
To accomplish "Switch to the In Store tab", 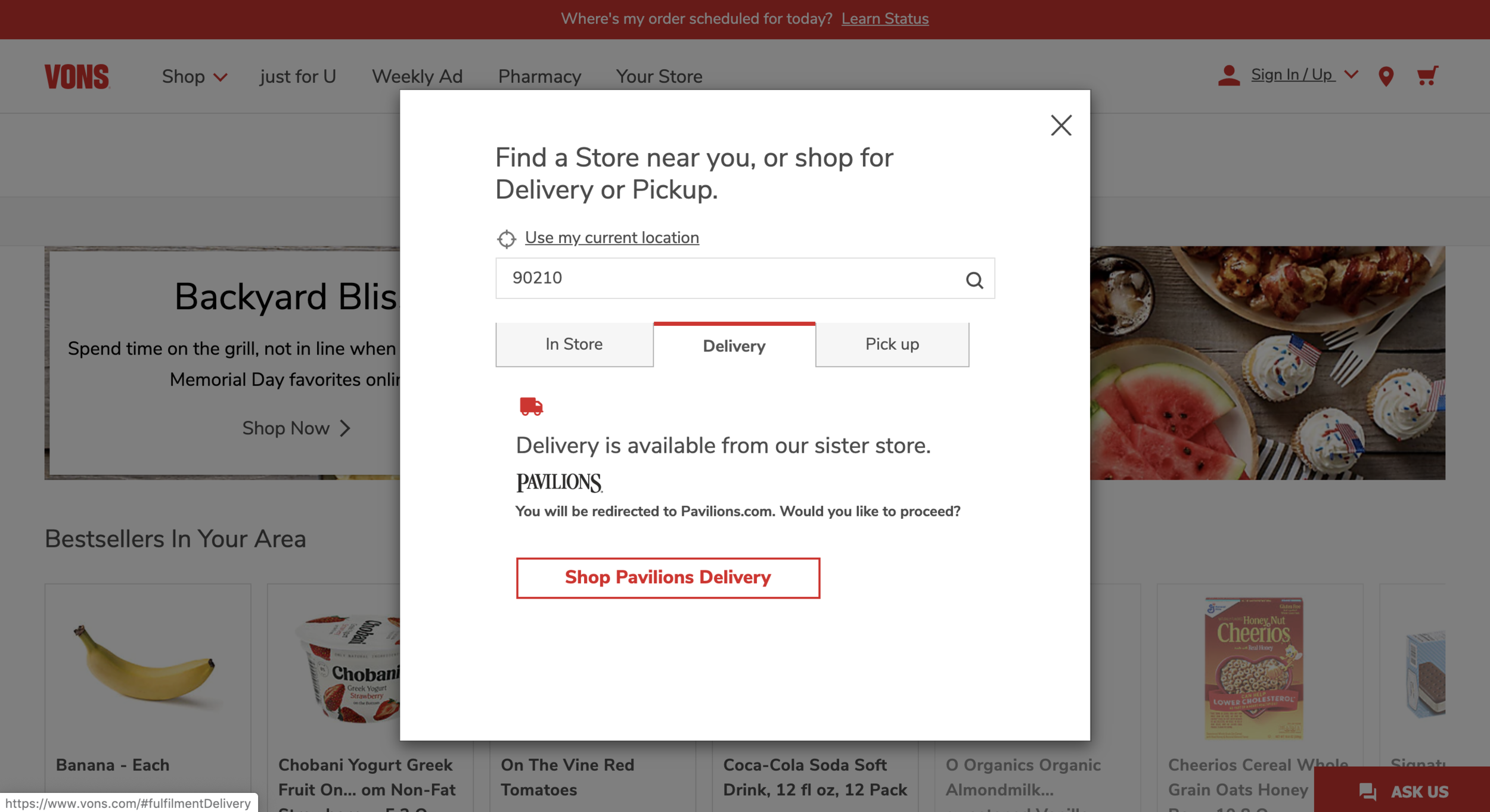I will coord(574,344).
